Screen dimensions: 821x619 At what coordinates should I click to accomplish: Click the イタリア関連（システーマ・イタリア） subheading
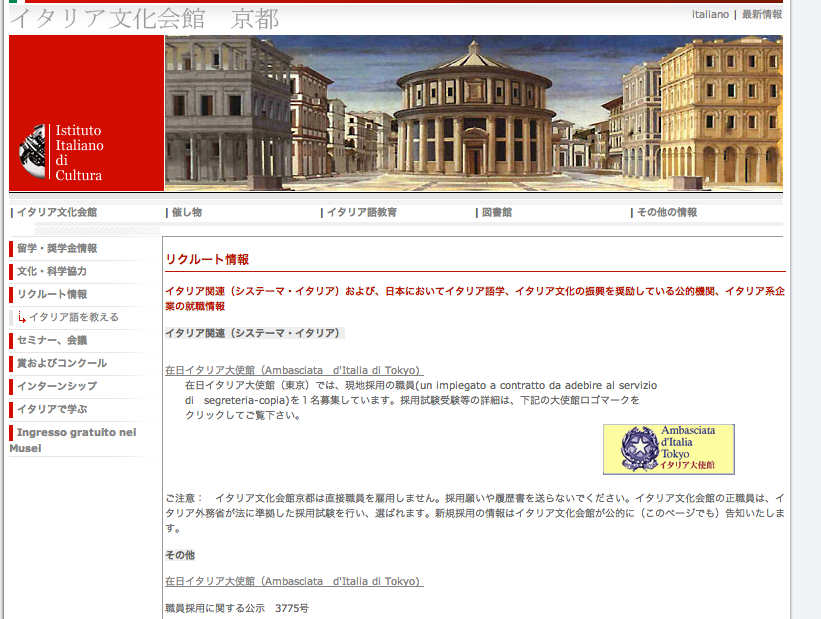point(254,333)
